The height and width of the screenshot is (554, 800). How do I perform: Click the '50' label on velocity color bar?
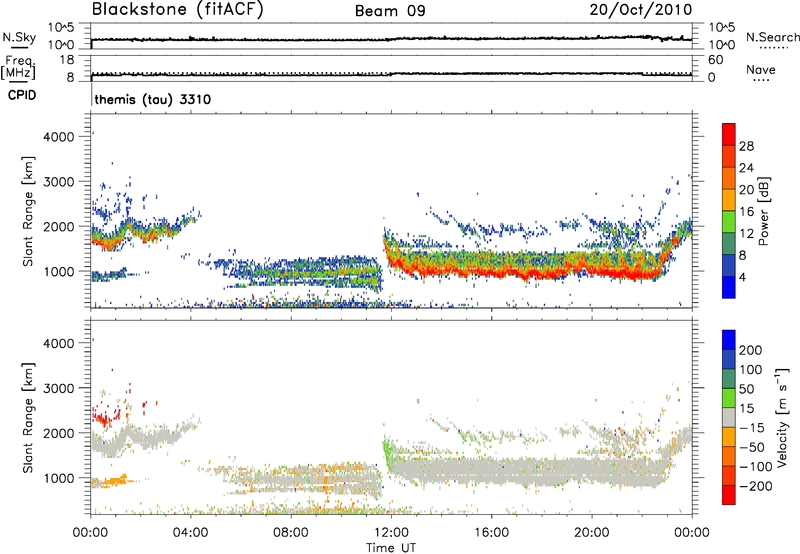click(x=746, y=389)
